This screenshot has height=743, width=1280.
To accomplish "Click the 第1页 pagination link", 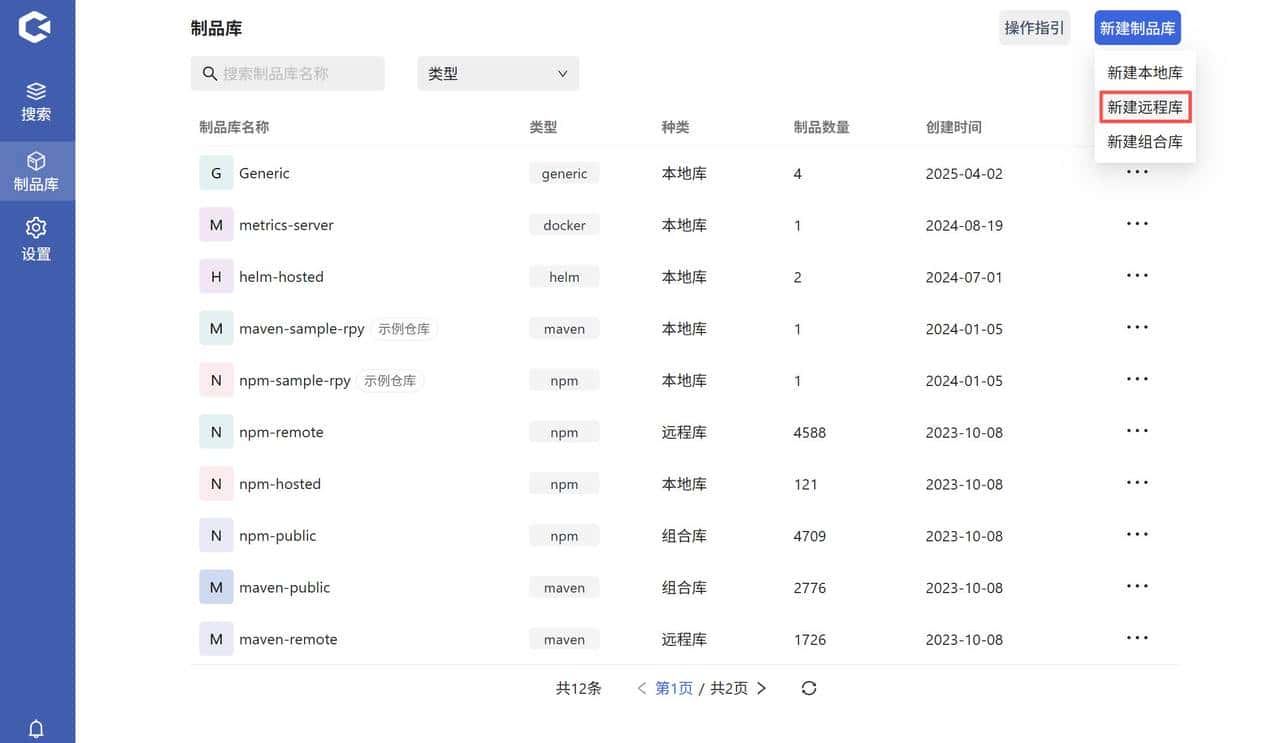I will pyautogui.click(x=673, y=688).
